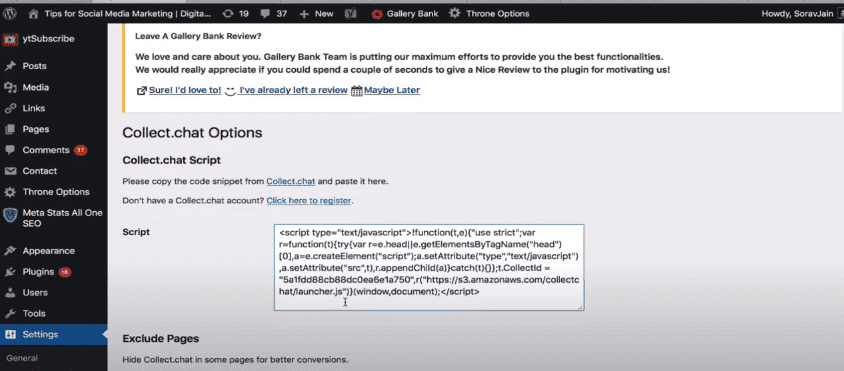Click the Meta Stats shield icon
Screen dimensions: 844x371
click(10, 215)
